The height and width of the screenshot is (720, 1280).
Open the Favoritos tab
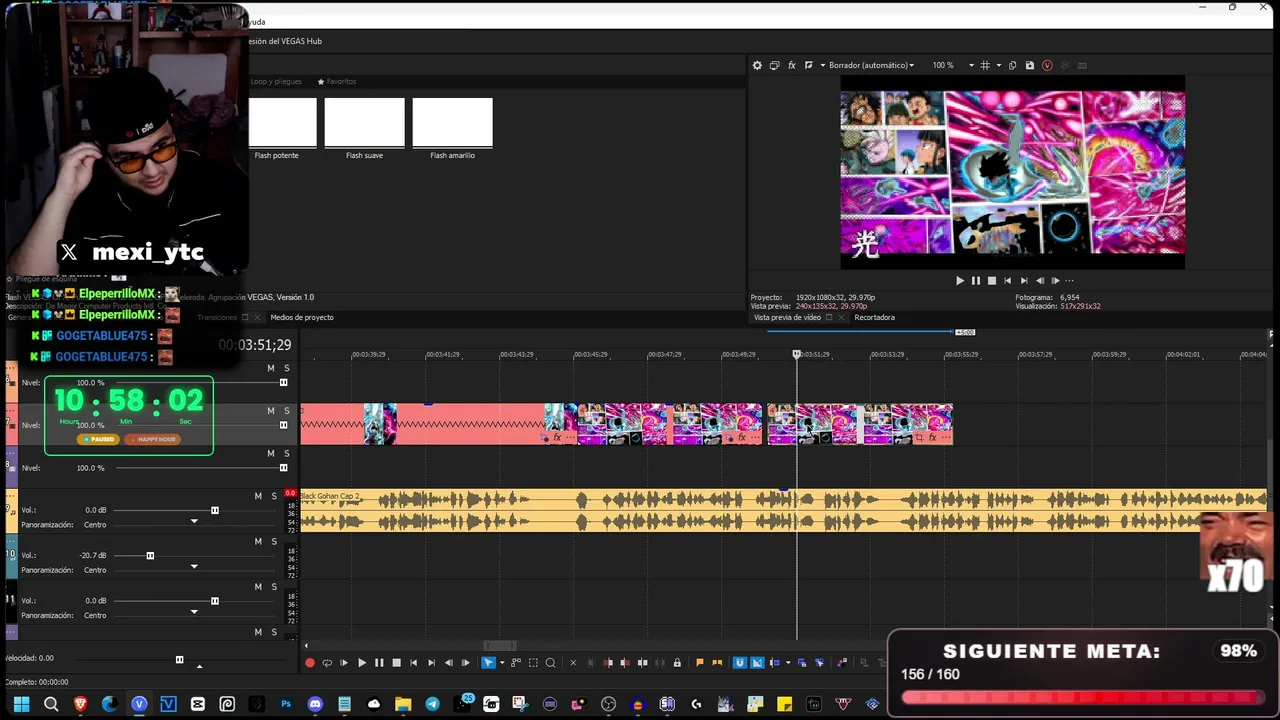point(337,81)
